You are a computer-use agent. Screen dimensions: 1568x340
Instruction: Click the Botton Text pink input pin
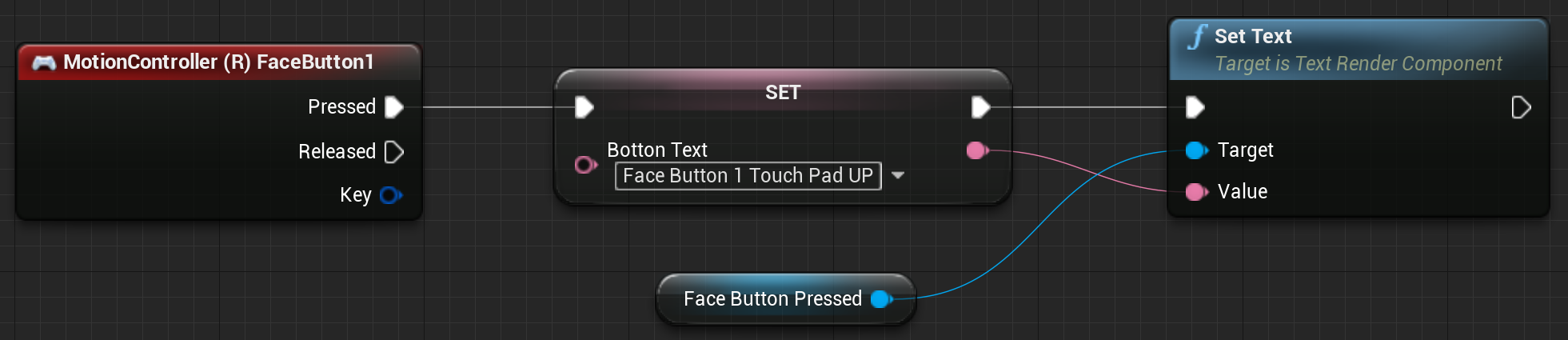[586, 165]
